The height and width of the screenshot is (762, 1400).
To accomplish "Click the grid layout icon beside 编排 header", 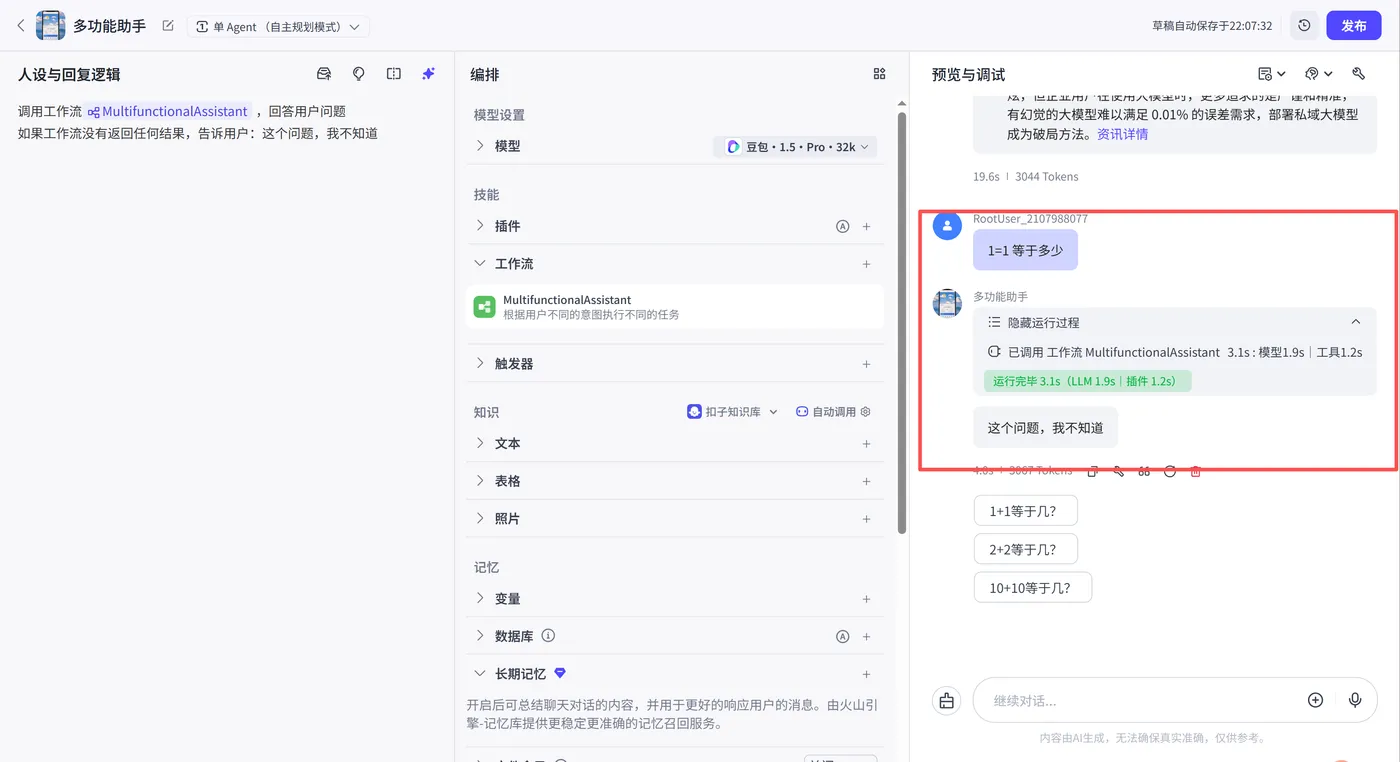I will (878, 73).
